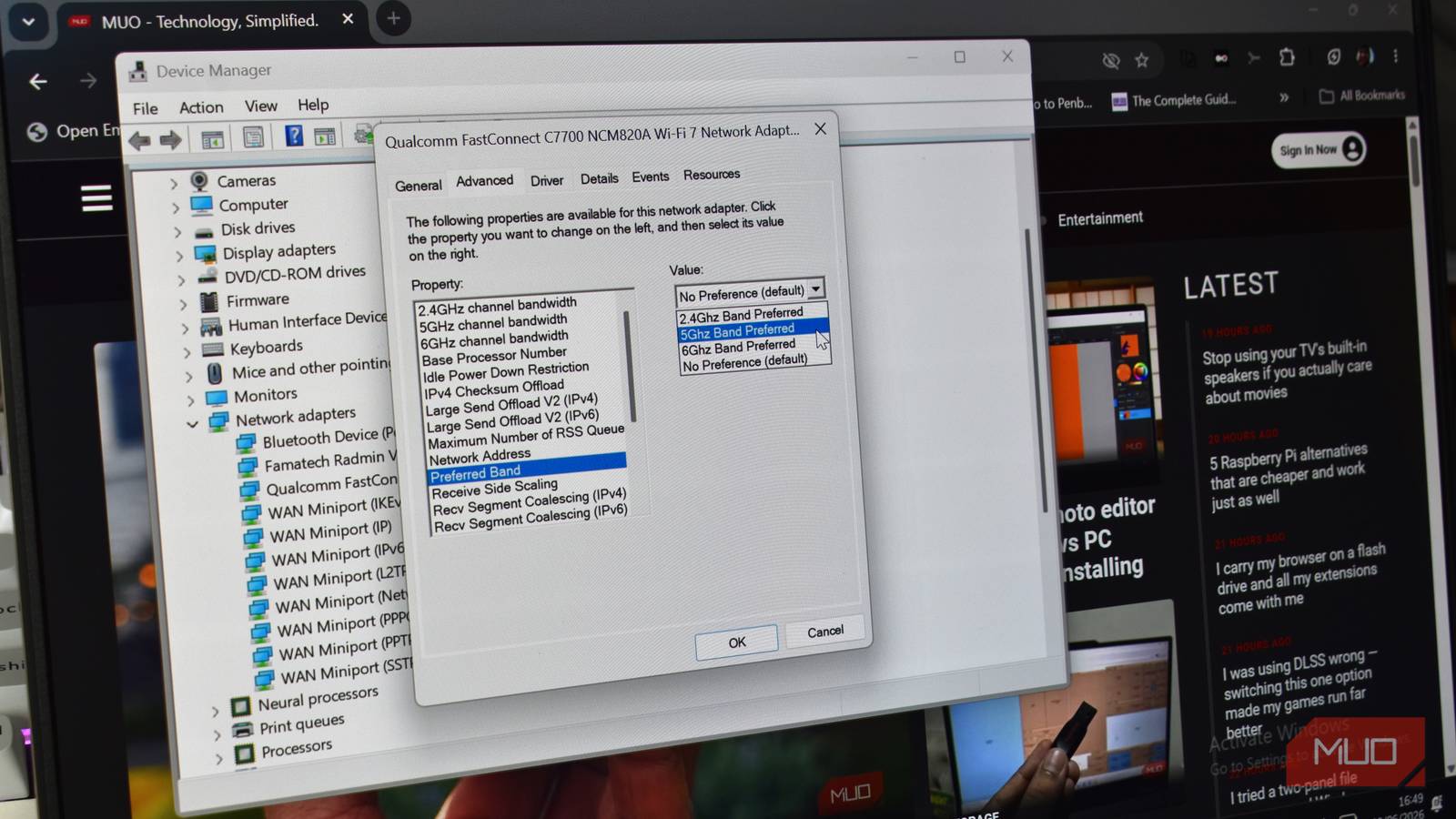Click the Mice and pointing devices icon
The height and width of the screenshot is (819, 1456).
215,374
